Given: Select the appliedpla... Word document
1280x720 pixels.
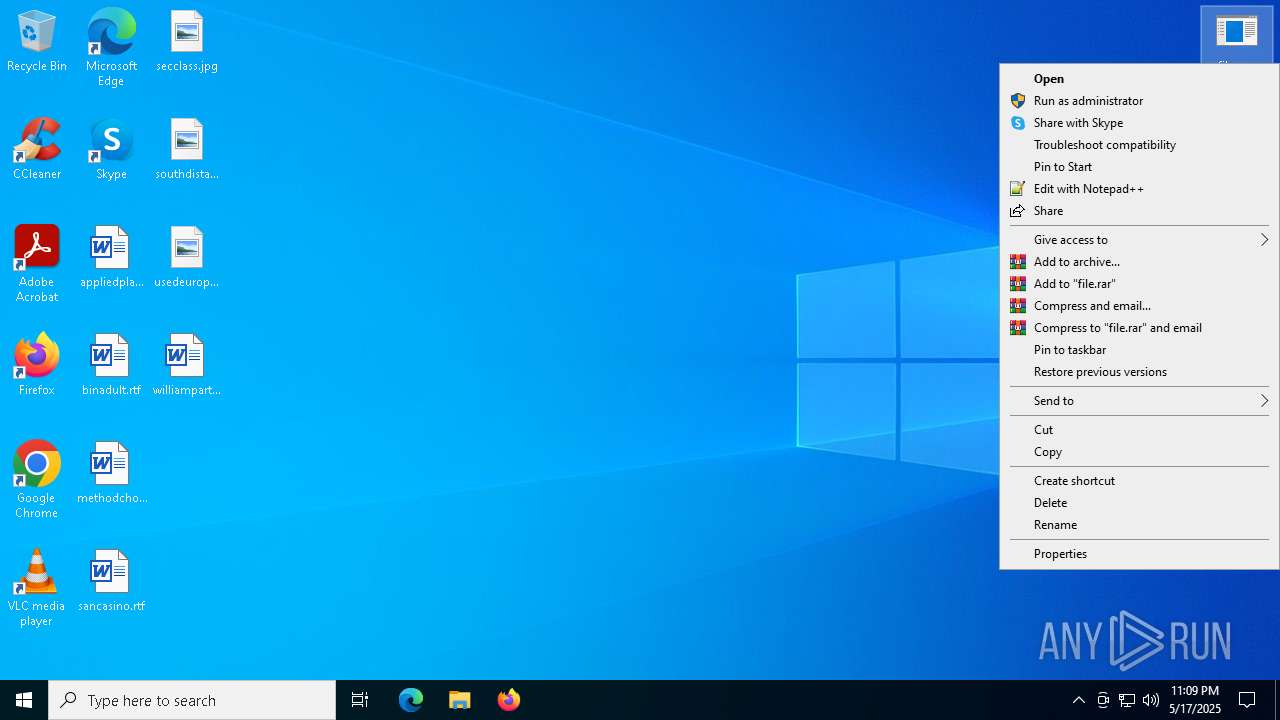Looking at the screenshot, I should (x=111, y=258).
